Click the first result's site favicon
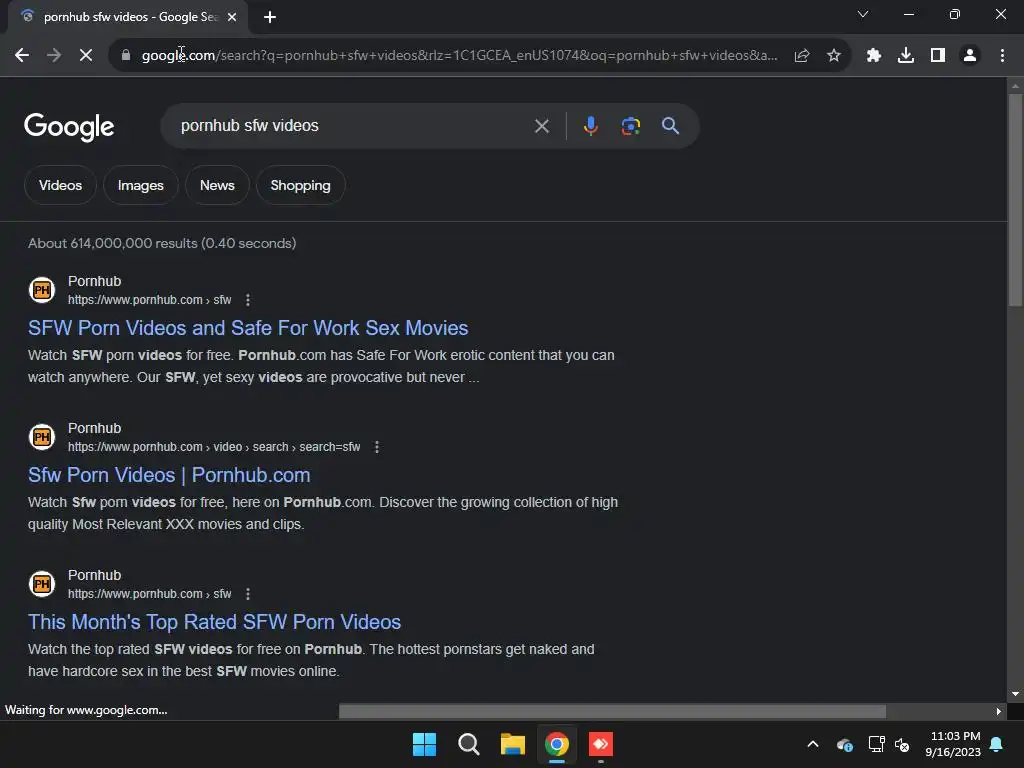 pyautogui.click(x=42, y=290)
